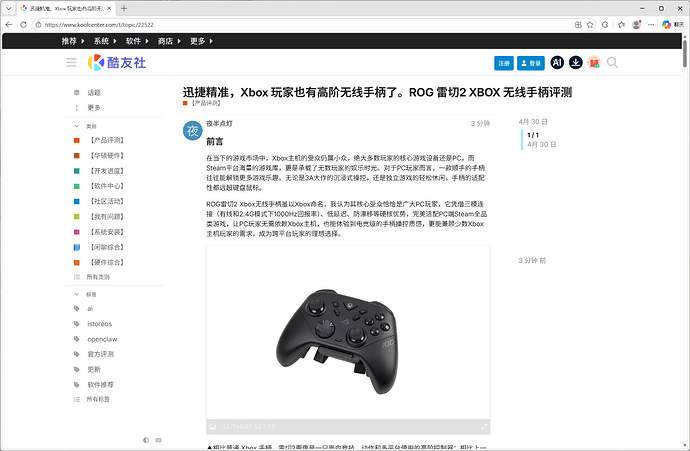
Task: Click the 登录 login button
Action: (x=531, y=63)
